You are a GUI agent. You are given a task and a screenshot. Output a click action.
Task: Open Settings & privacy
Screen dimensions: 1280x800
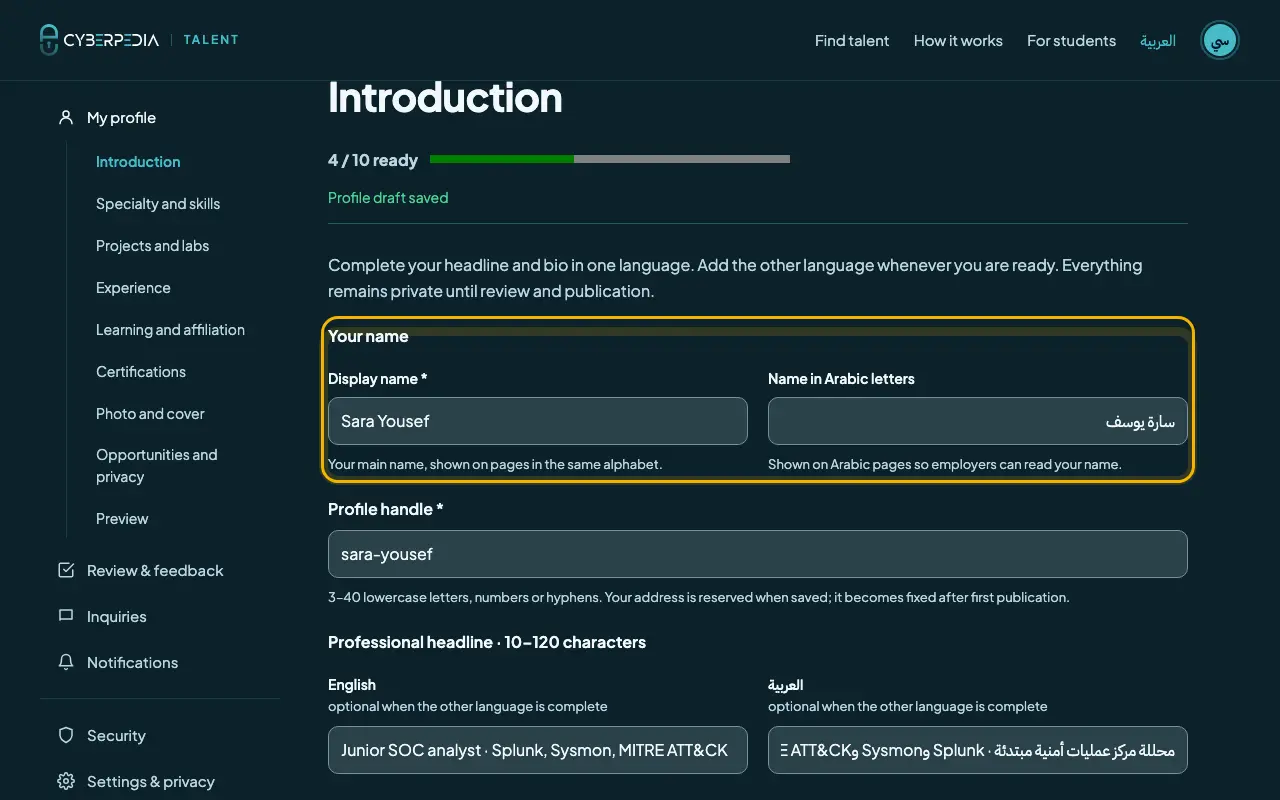click(151, 782)
